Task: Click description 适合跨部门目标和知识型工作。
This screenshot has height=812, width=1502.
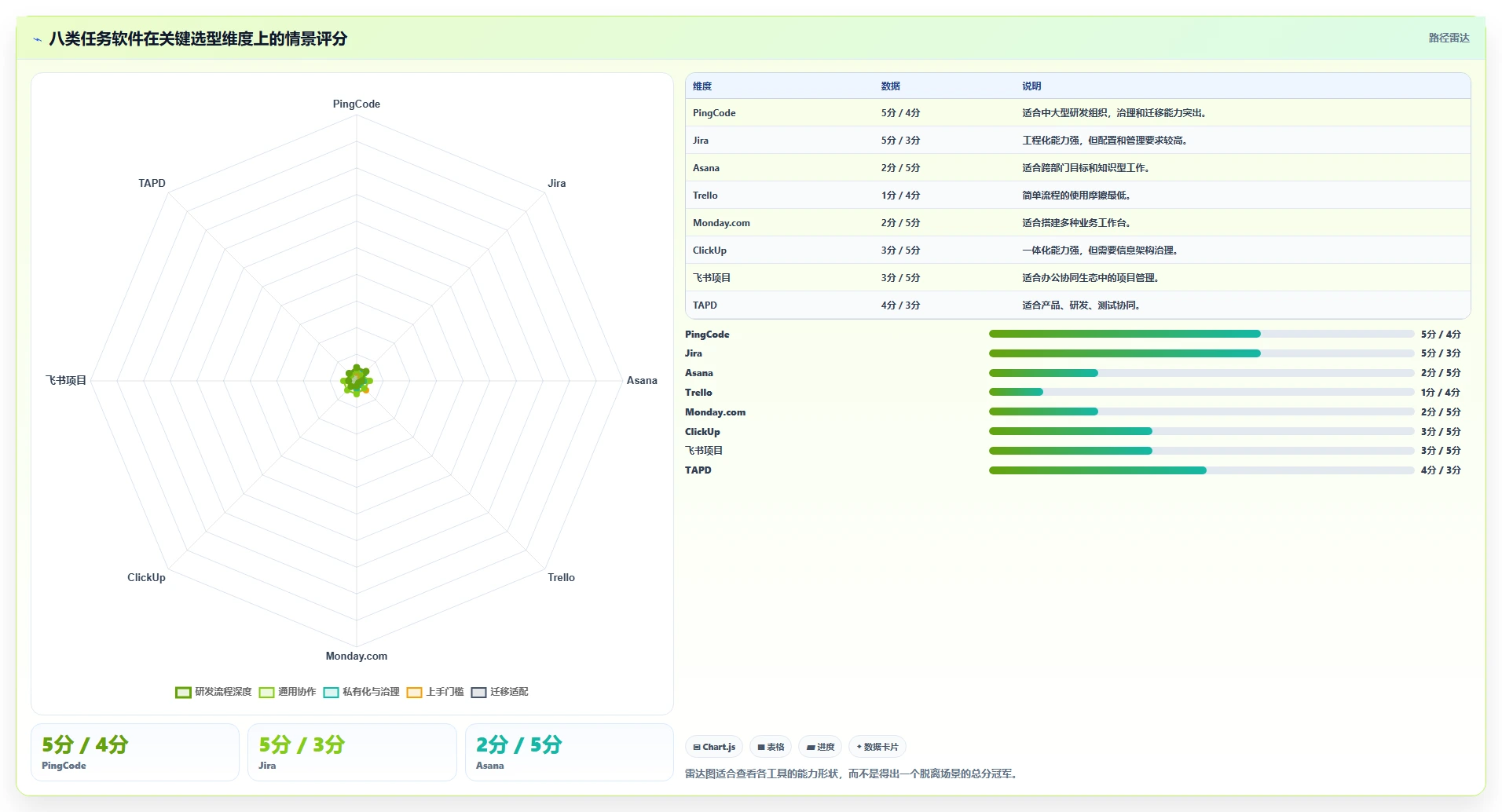Action: (x=1086, y=168)
